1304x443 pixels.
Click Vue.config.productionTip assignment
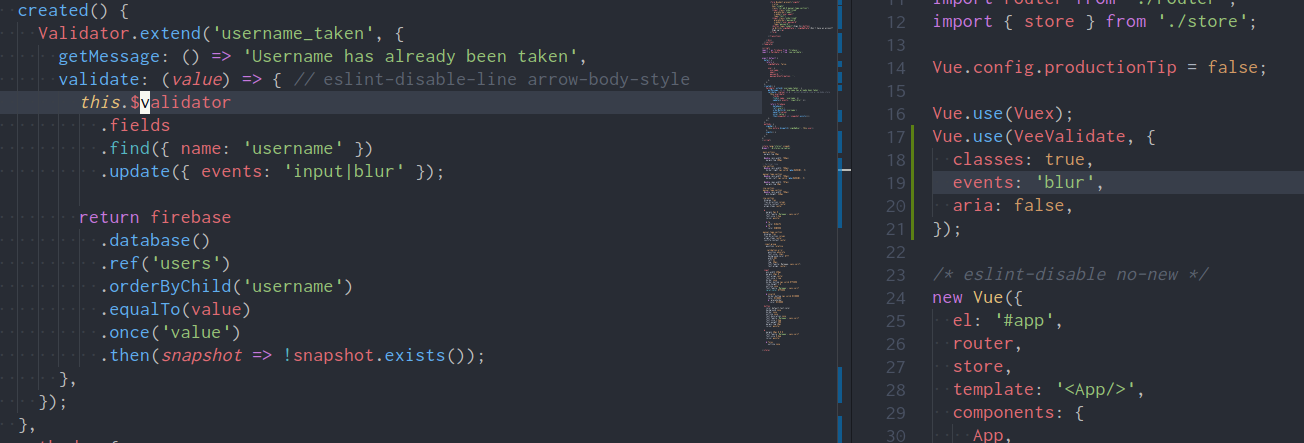point(1099,68)
